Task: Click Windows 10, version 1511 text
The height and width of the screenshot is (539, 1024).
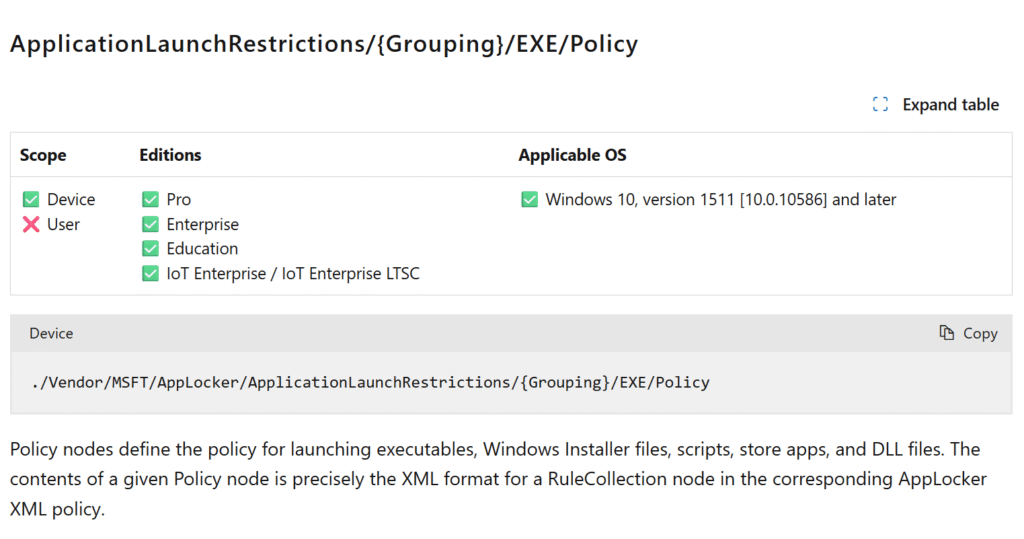Action: [721, 199]
